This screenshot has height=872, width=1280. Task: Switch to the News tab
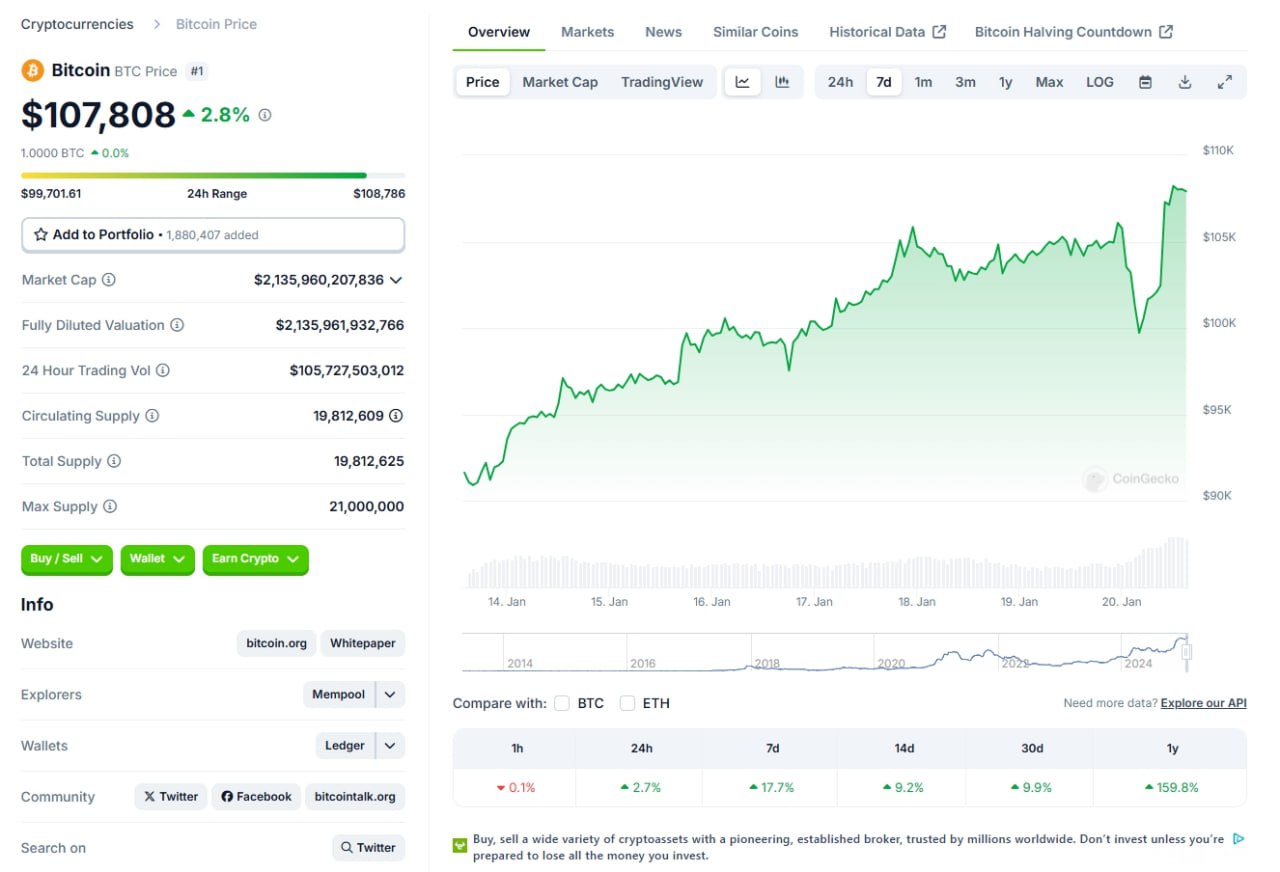[664, 32]
